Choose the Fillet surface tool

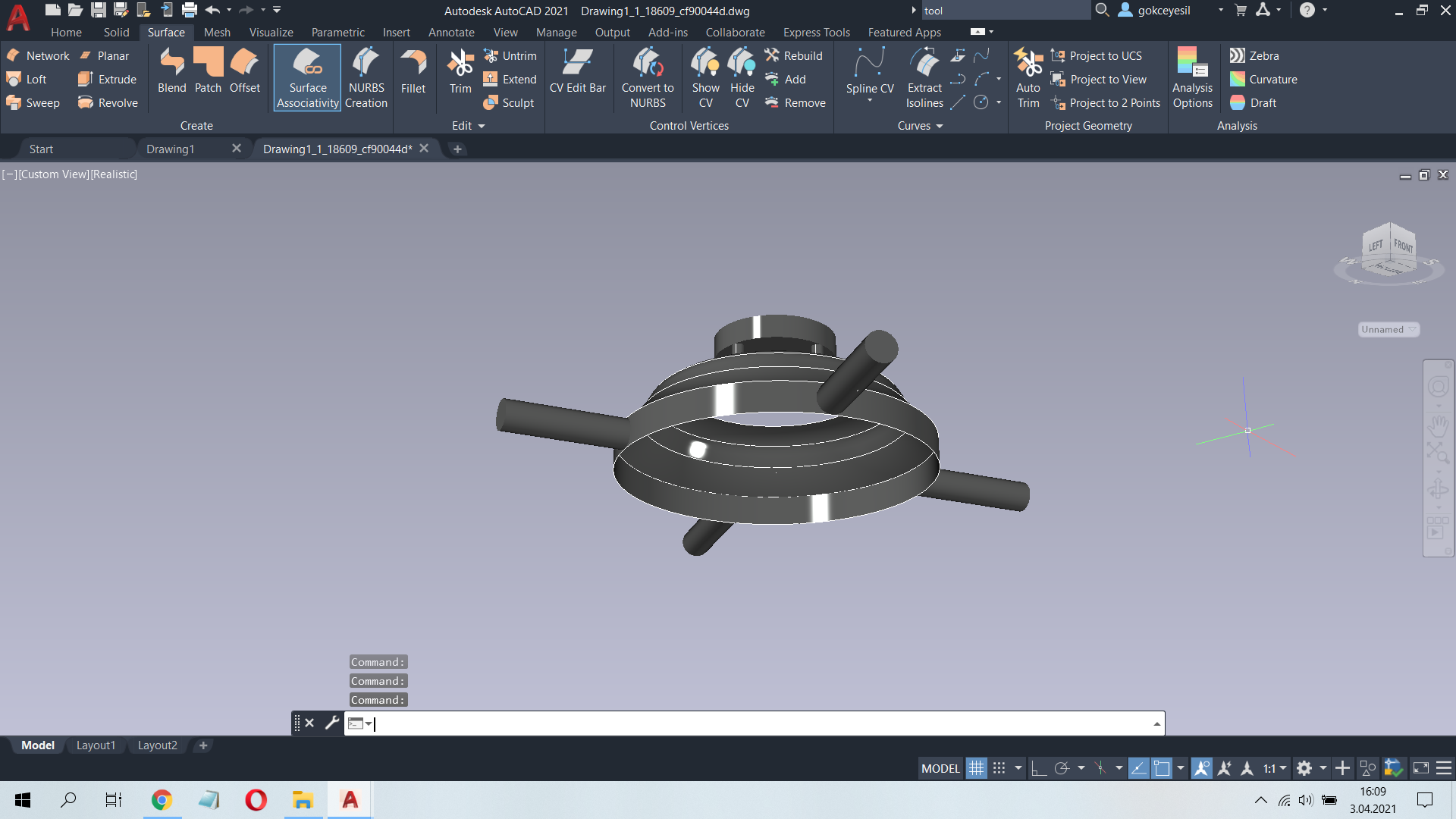pyautogui.click(x=413, y=71)
